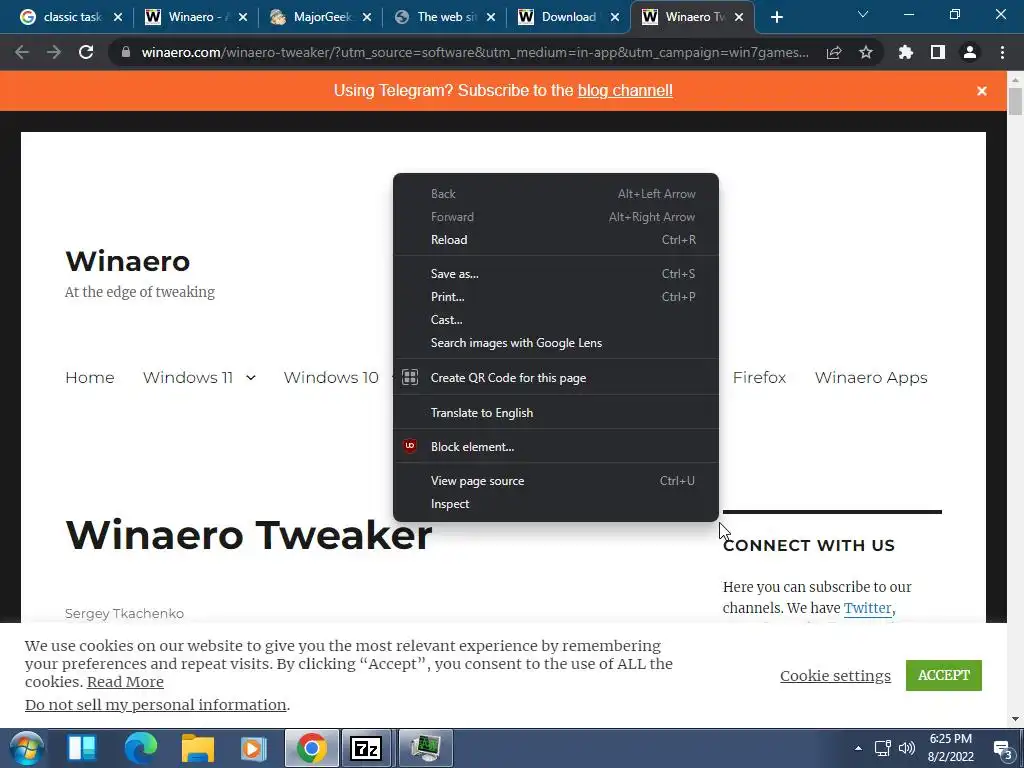Select Cast... from the context menu

(x=556, y=319)
